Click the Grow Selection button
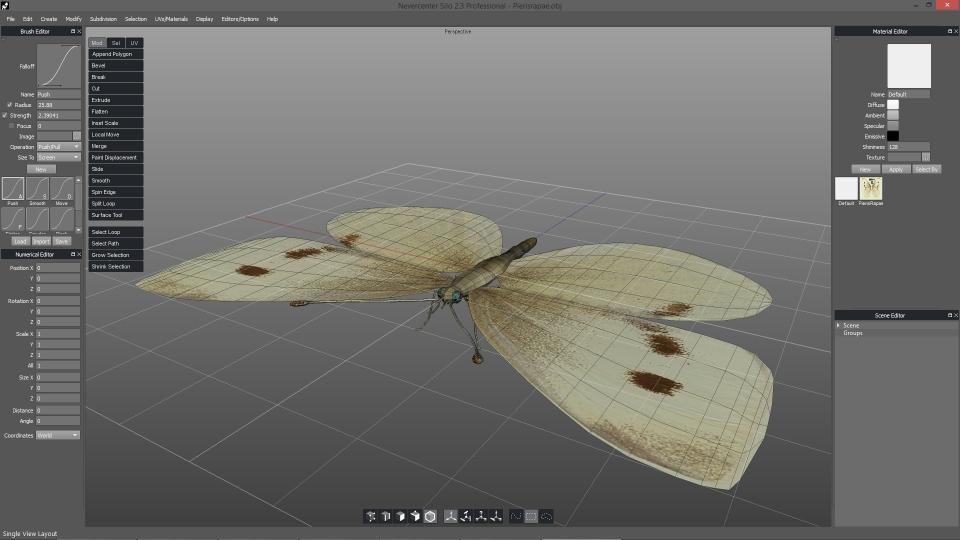This screenshot has width=960, height=540. click(x=116, y=255)
